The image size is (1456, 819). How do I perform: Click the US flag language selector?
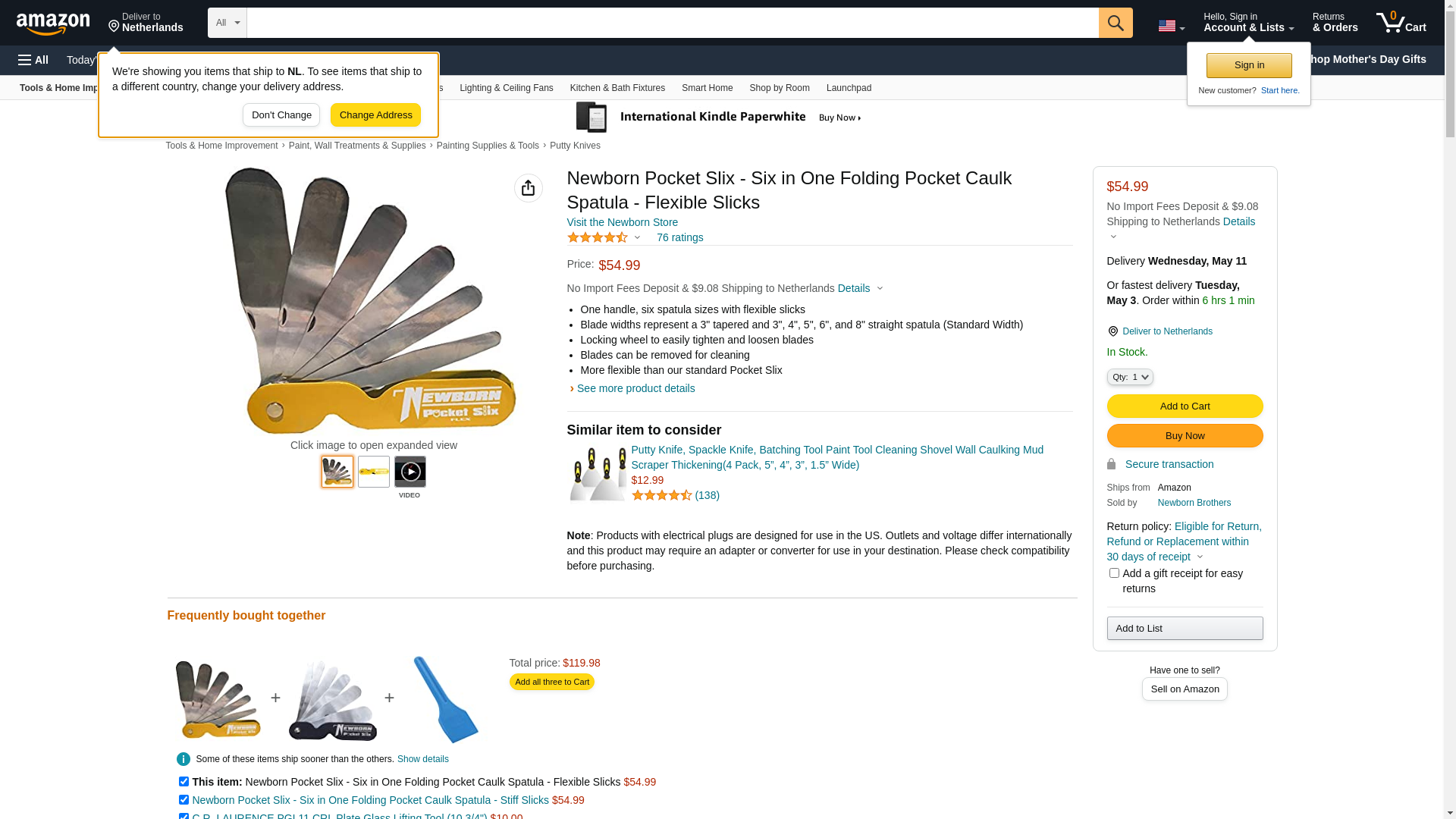[x=1171, y=26]
